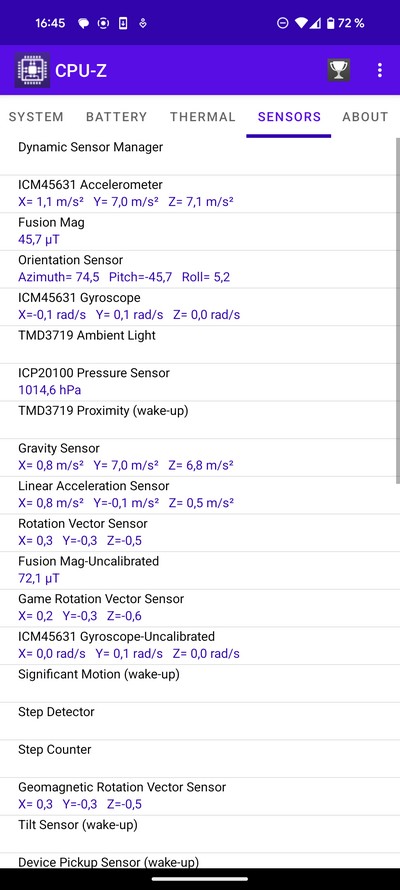This screenshot has width=400, height=890.
Task: Tap the cellular signal status icon
Action: coord(317,23)
